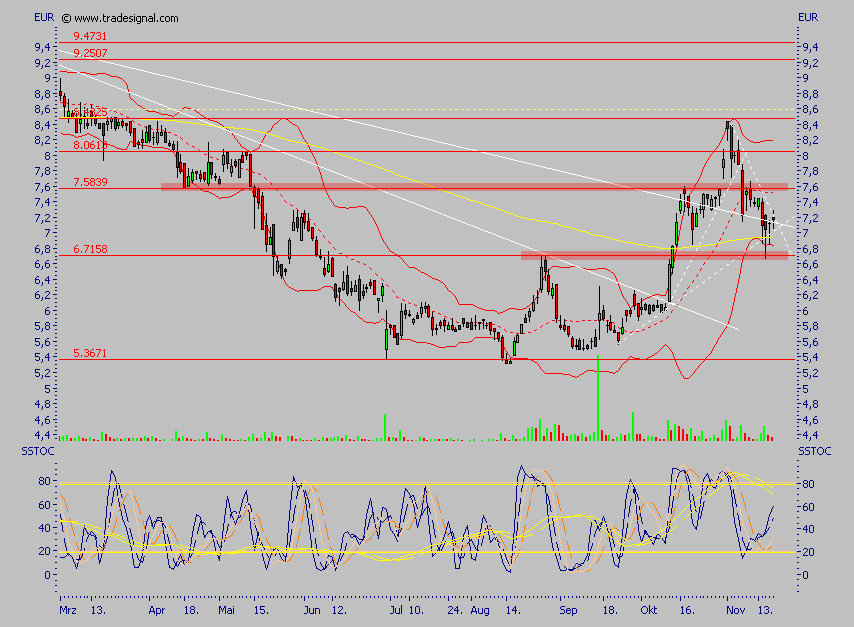Click the short red support zone near 6.7158
Image resolution: width=854 pixels, height=627 pixels.
click(654, 255)
